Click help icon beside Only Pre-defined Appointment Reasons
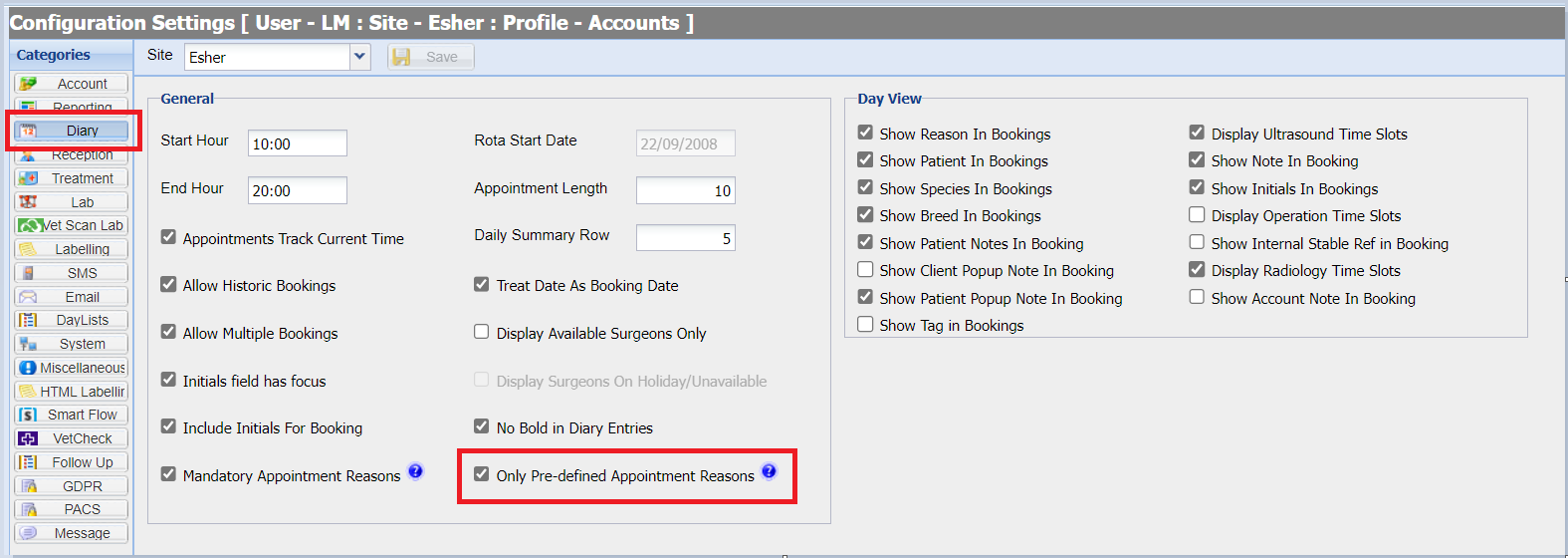 click(769, 471)
